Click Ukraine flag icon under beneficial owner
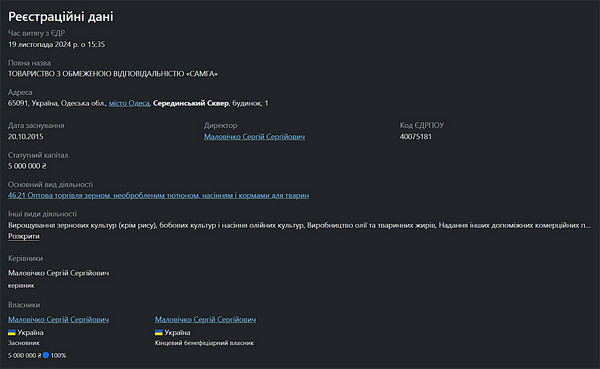Screen dimensions: 600x369 coord(159,332)
